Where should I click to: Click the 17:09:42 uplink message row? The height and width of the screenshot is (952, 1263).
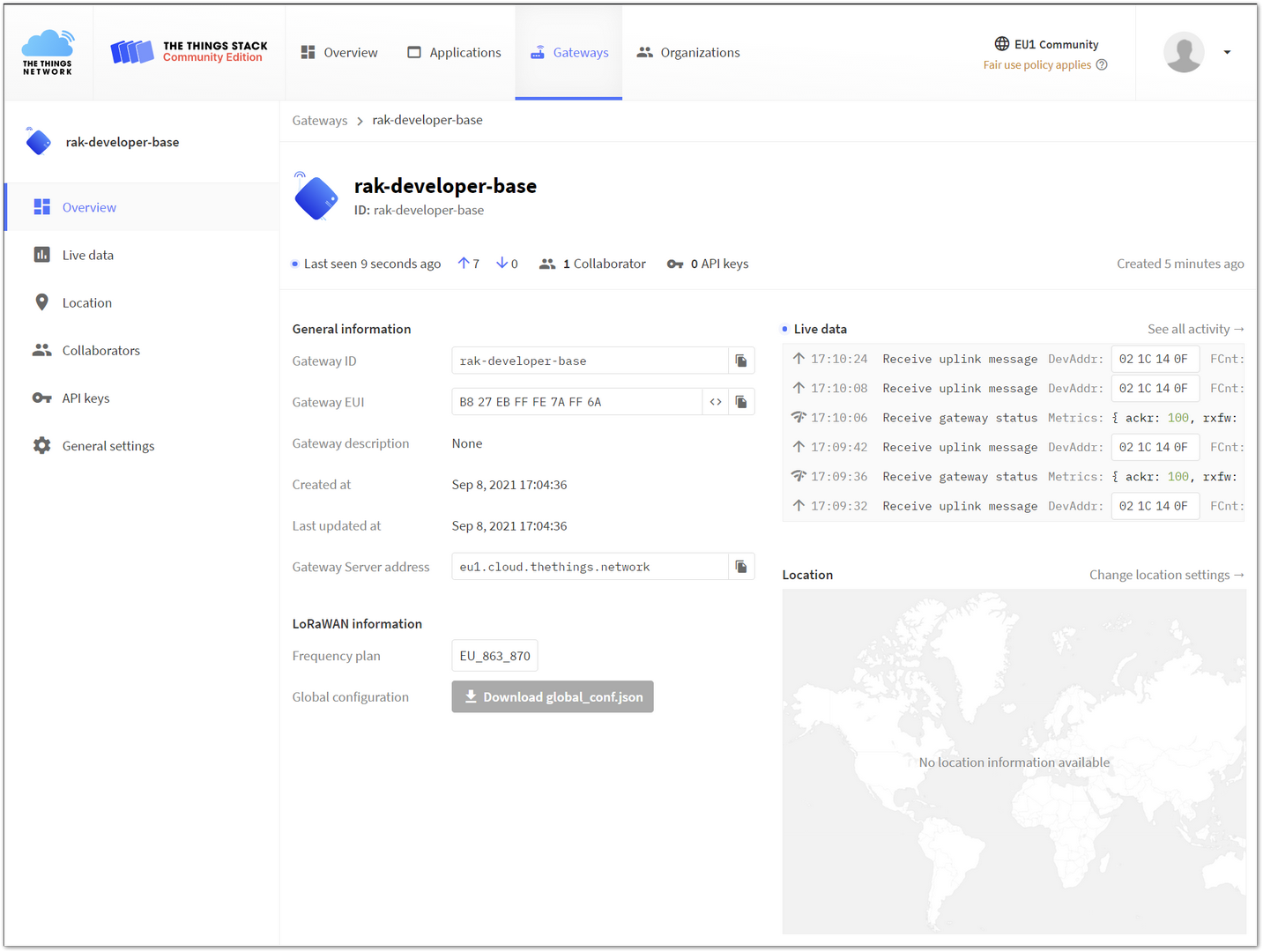click(1014, 447)
